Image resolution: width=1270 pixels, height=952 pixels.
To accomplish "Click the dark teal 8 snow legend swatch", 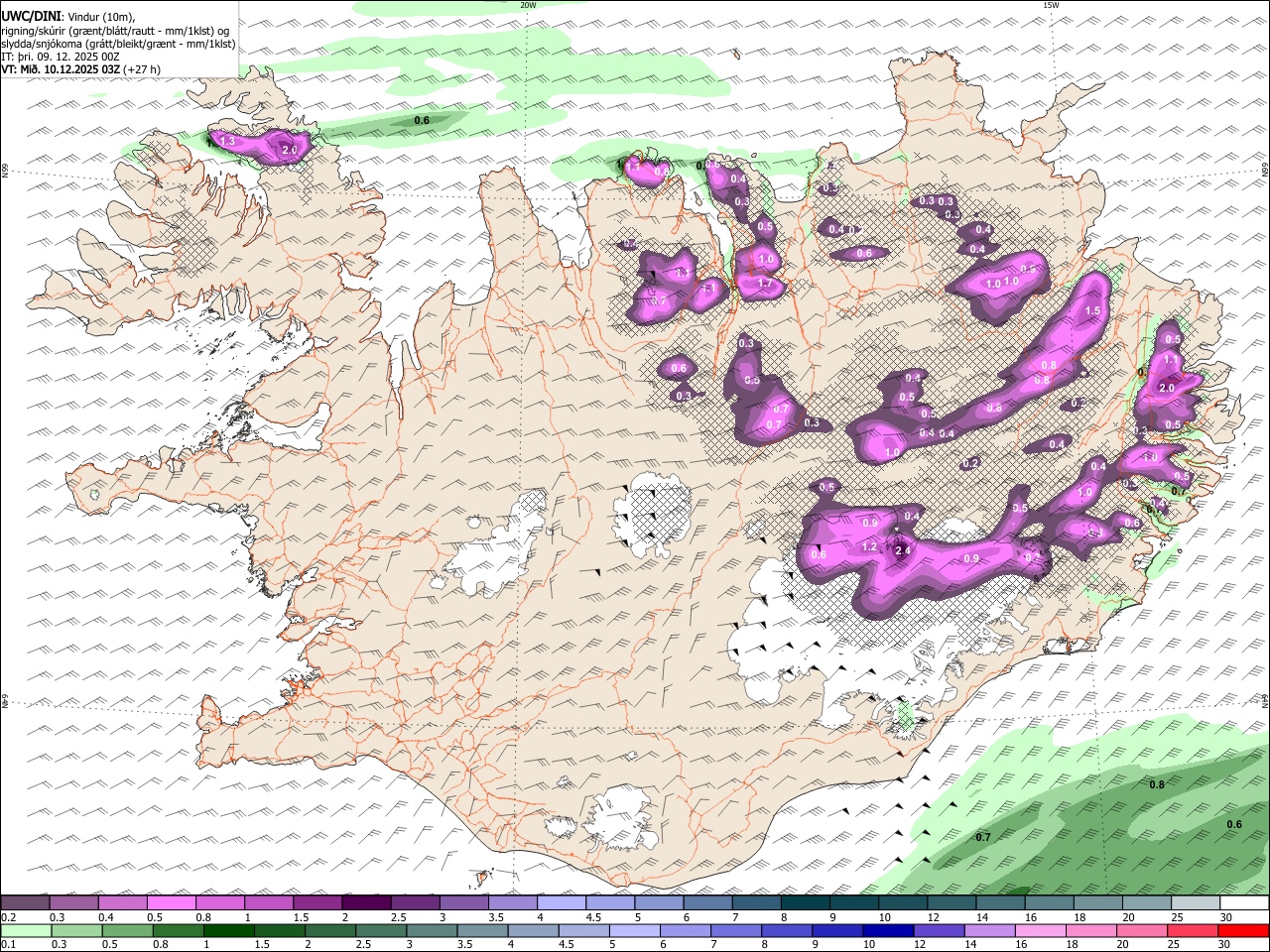I will pyautogui.click(x=805, y=903).
